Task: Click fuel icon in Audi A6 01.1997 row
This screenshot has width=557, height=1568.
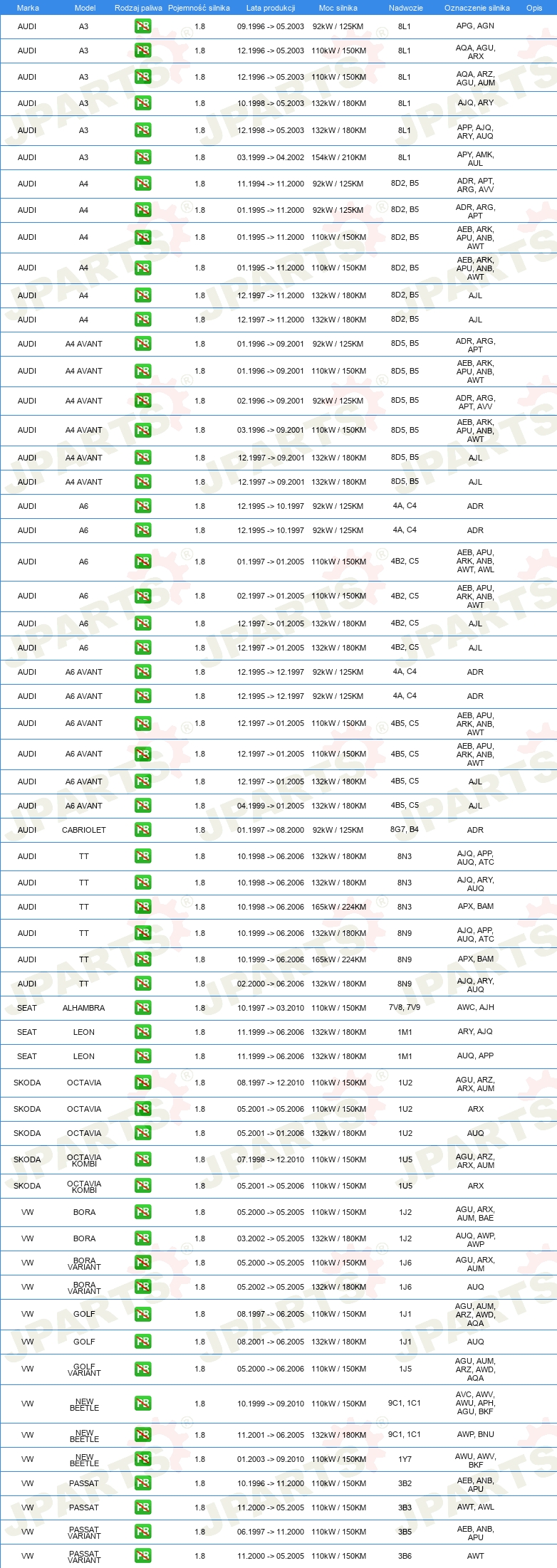Action: click(x=142, y=562)
